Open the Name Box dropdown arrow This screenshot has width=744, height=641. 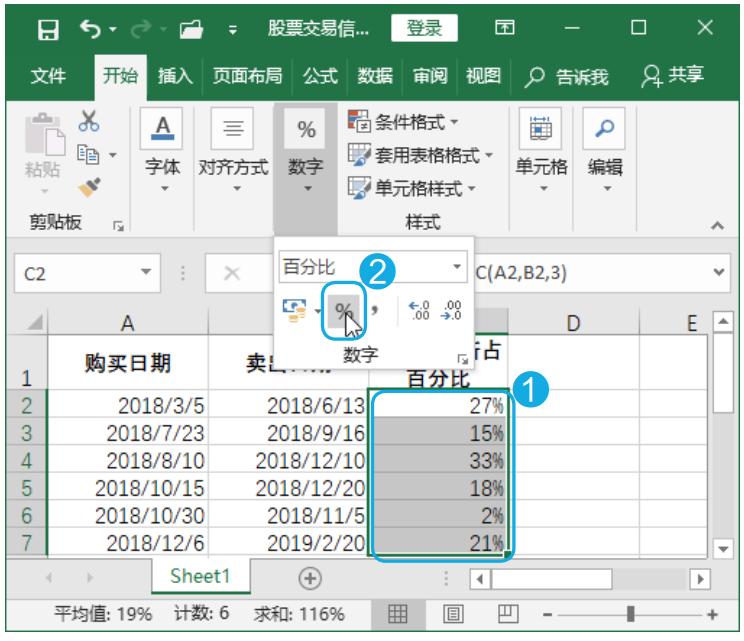pos(146,272)
